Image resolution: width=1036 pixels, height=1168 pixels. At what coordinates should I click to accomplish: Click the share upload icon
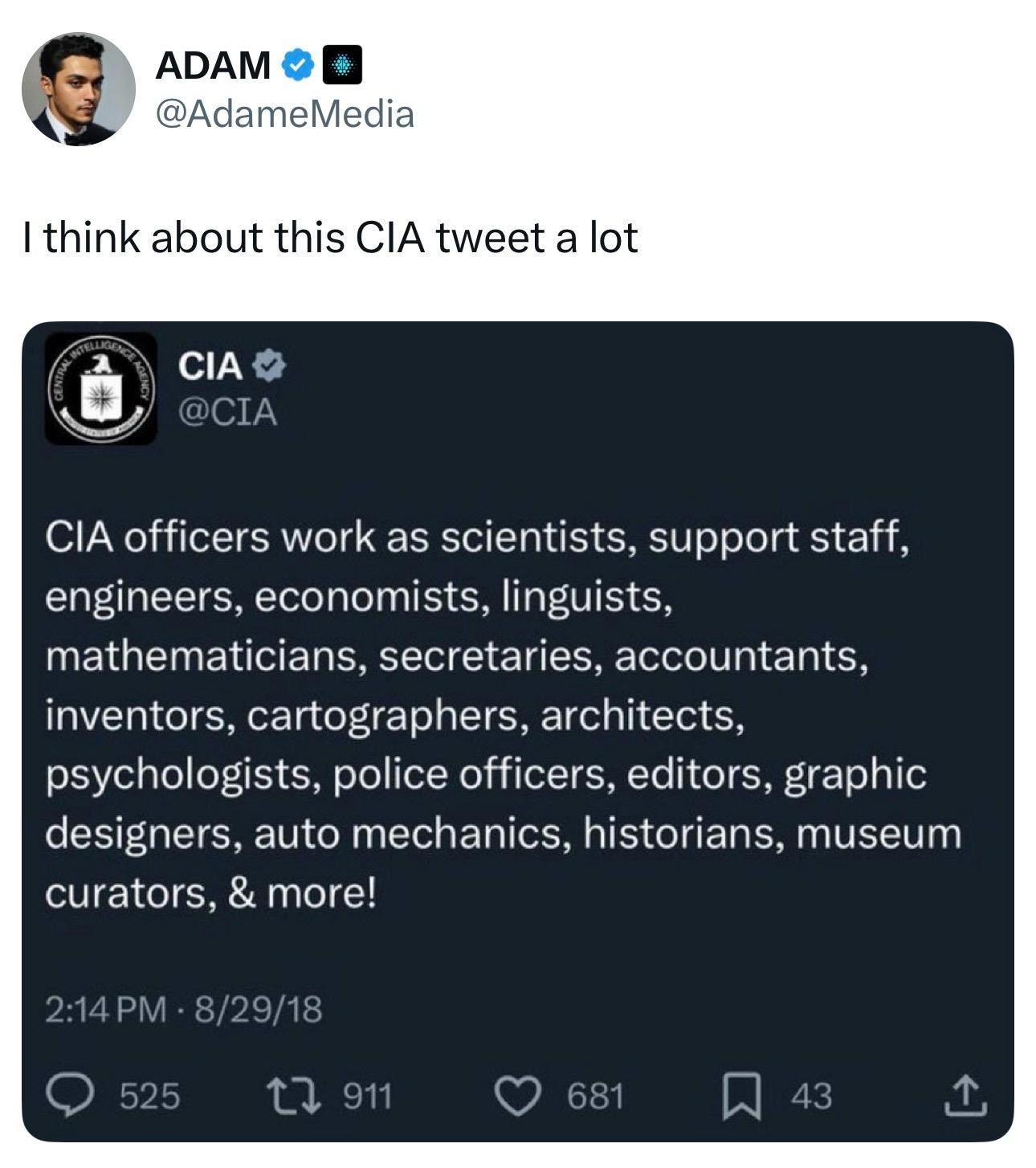click(x=965, y=1096)
